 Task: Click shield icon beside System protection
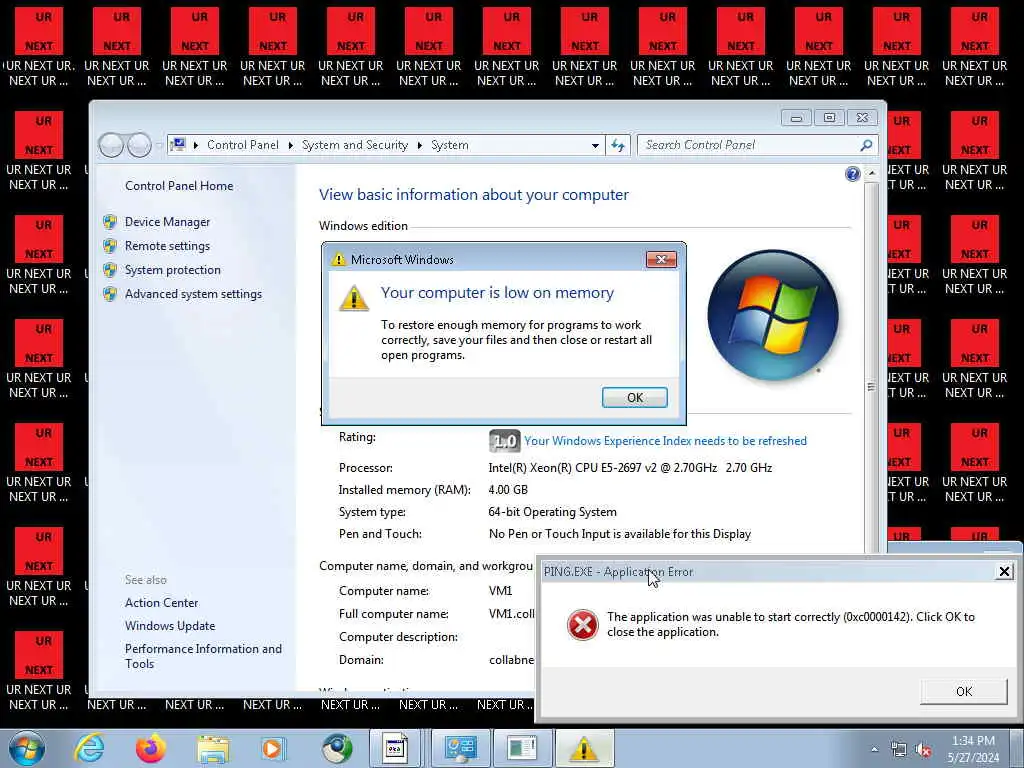(x=110, y=270)
